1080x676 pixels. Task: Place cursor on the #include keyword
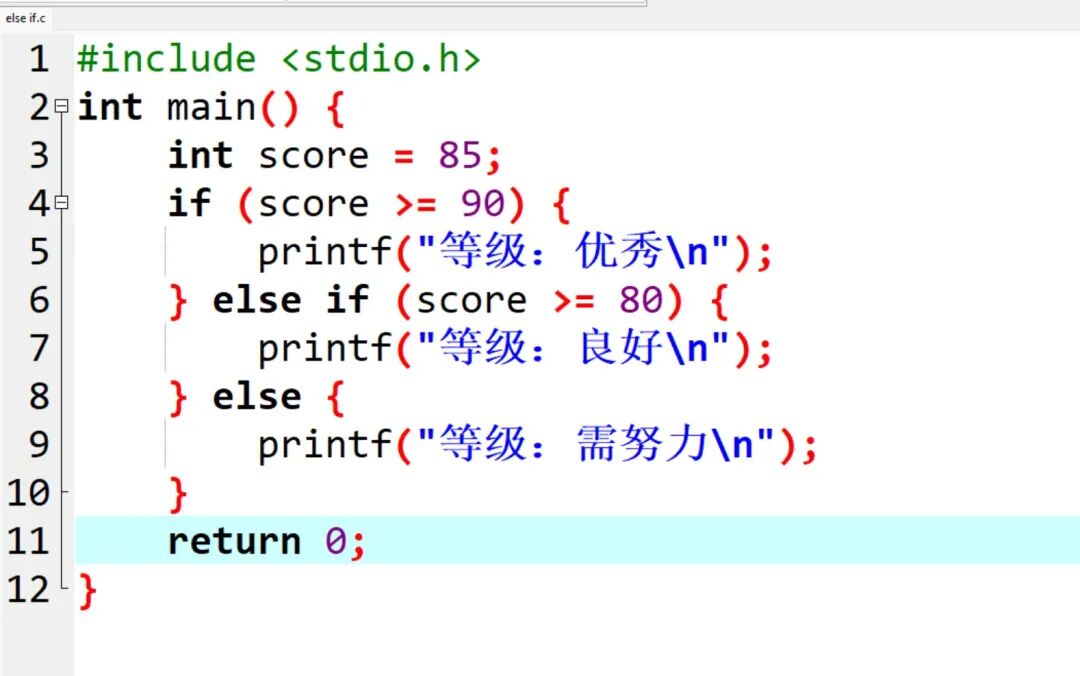coord(166,60)
